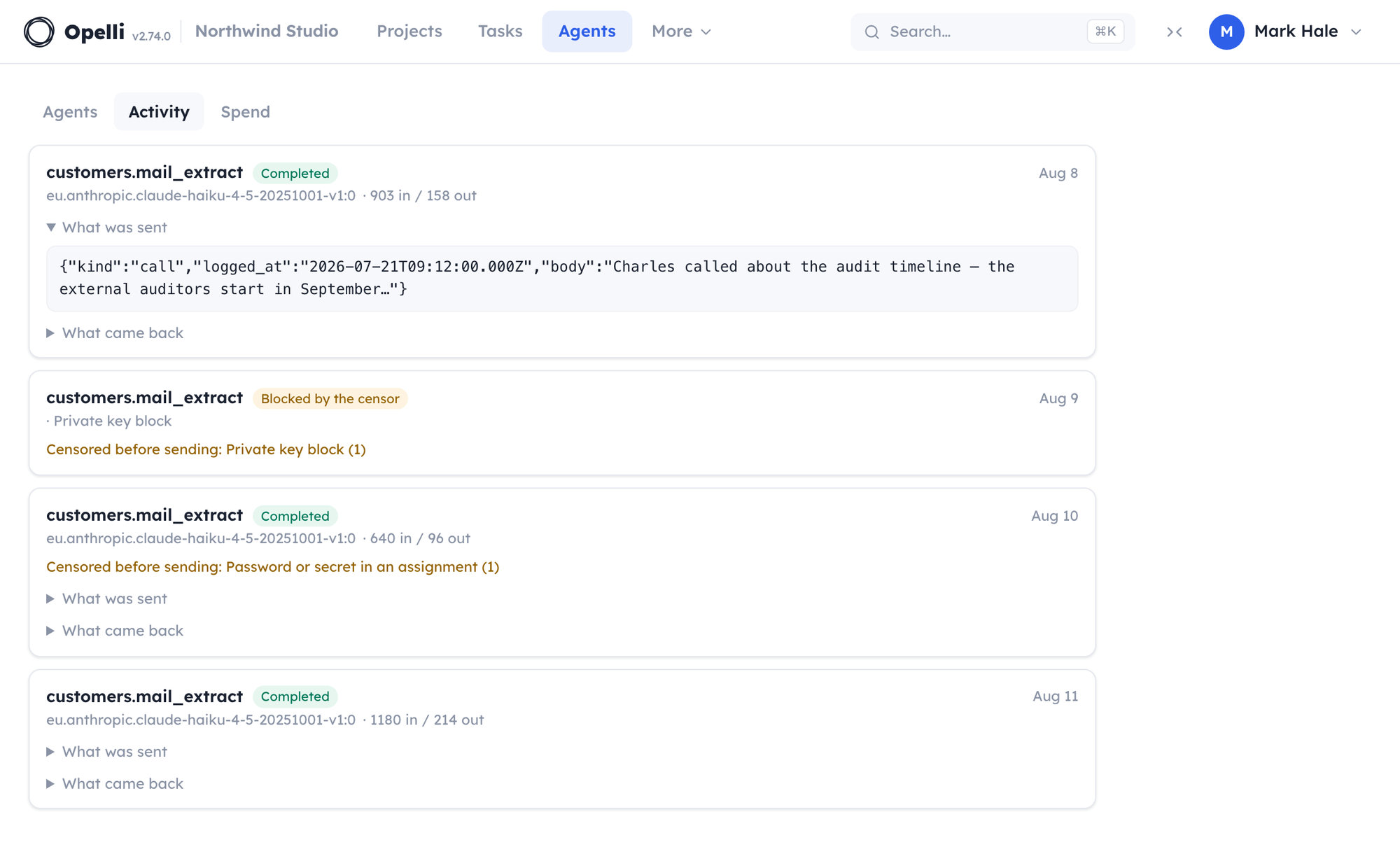This screenshot has height=854, width=1400.
Task: Click the Opelli circular logo icon
Action: point(39,31)
